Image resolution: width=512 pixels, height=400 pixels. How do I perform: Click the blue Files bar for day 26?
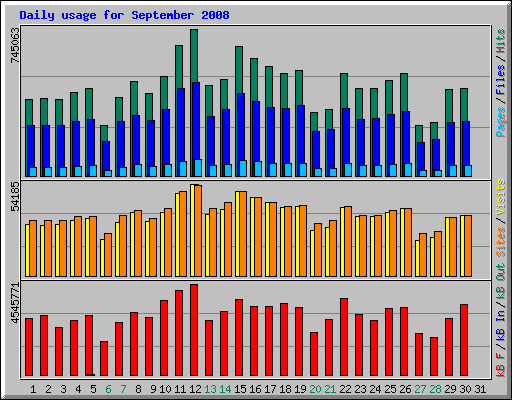click(406, 137)
